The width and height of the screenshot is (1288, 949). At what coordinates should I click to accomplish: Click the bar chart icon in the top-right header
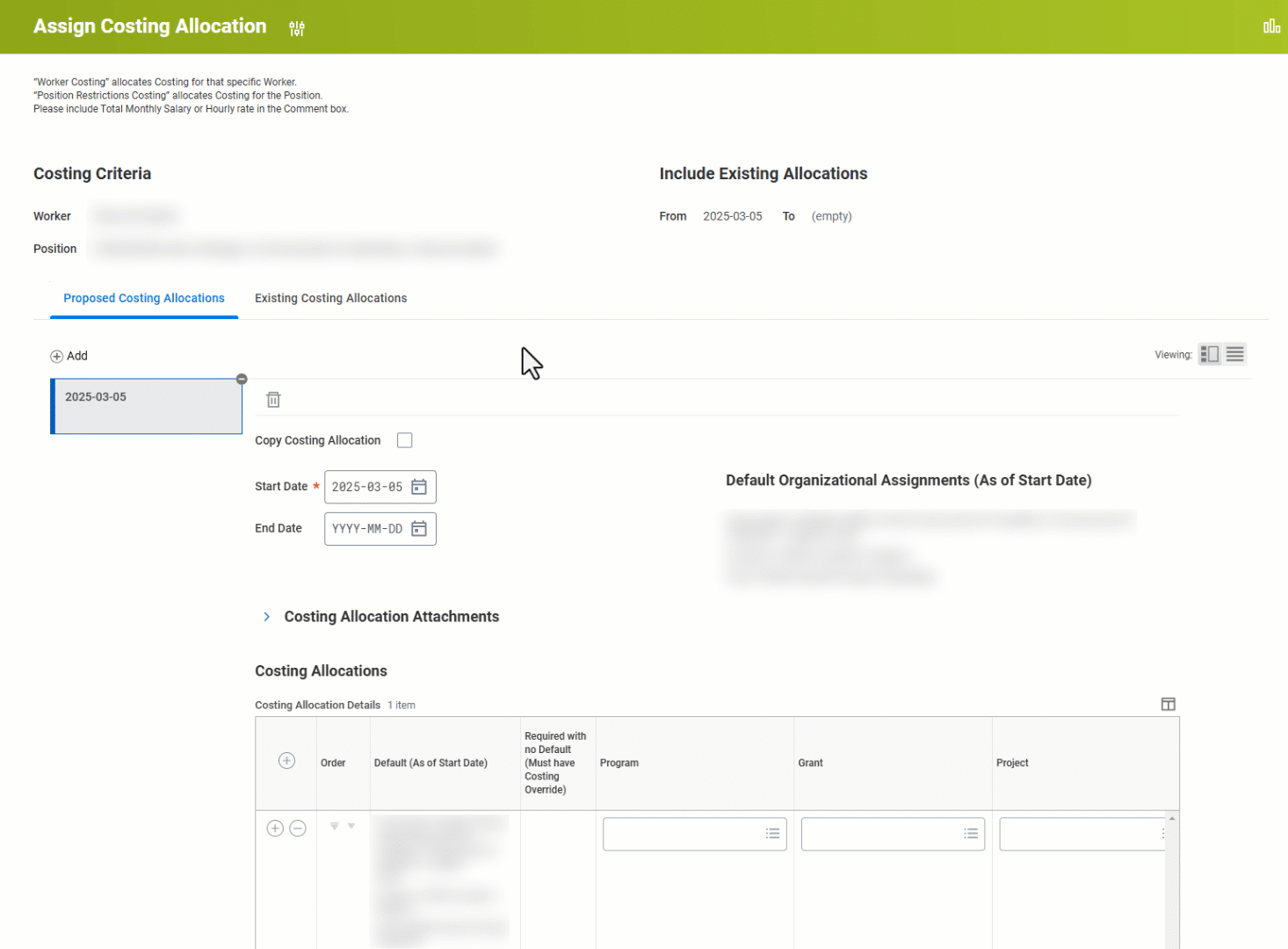1271,25
